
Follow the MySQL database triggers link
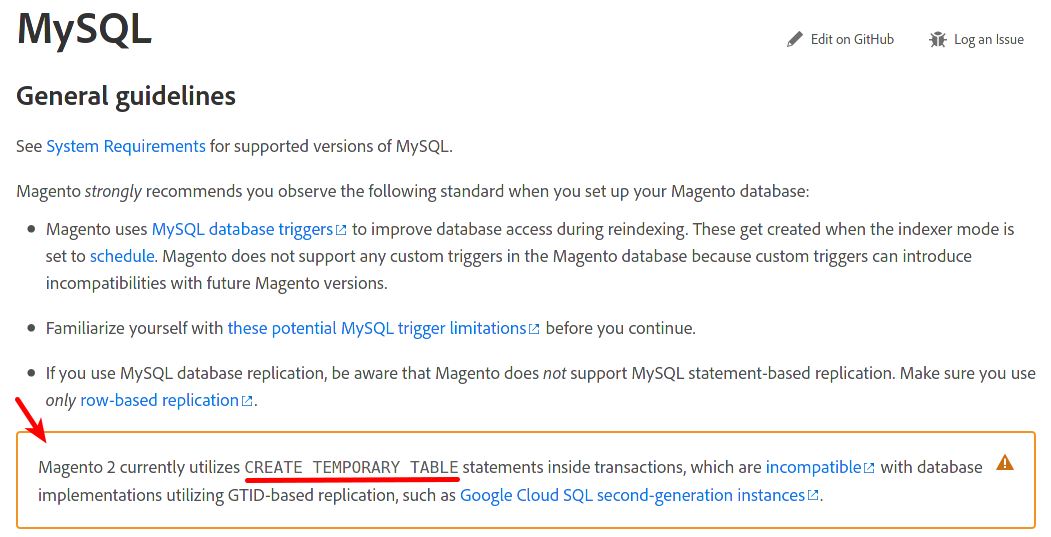(x=242, y=229)
